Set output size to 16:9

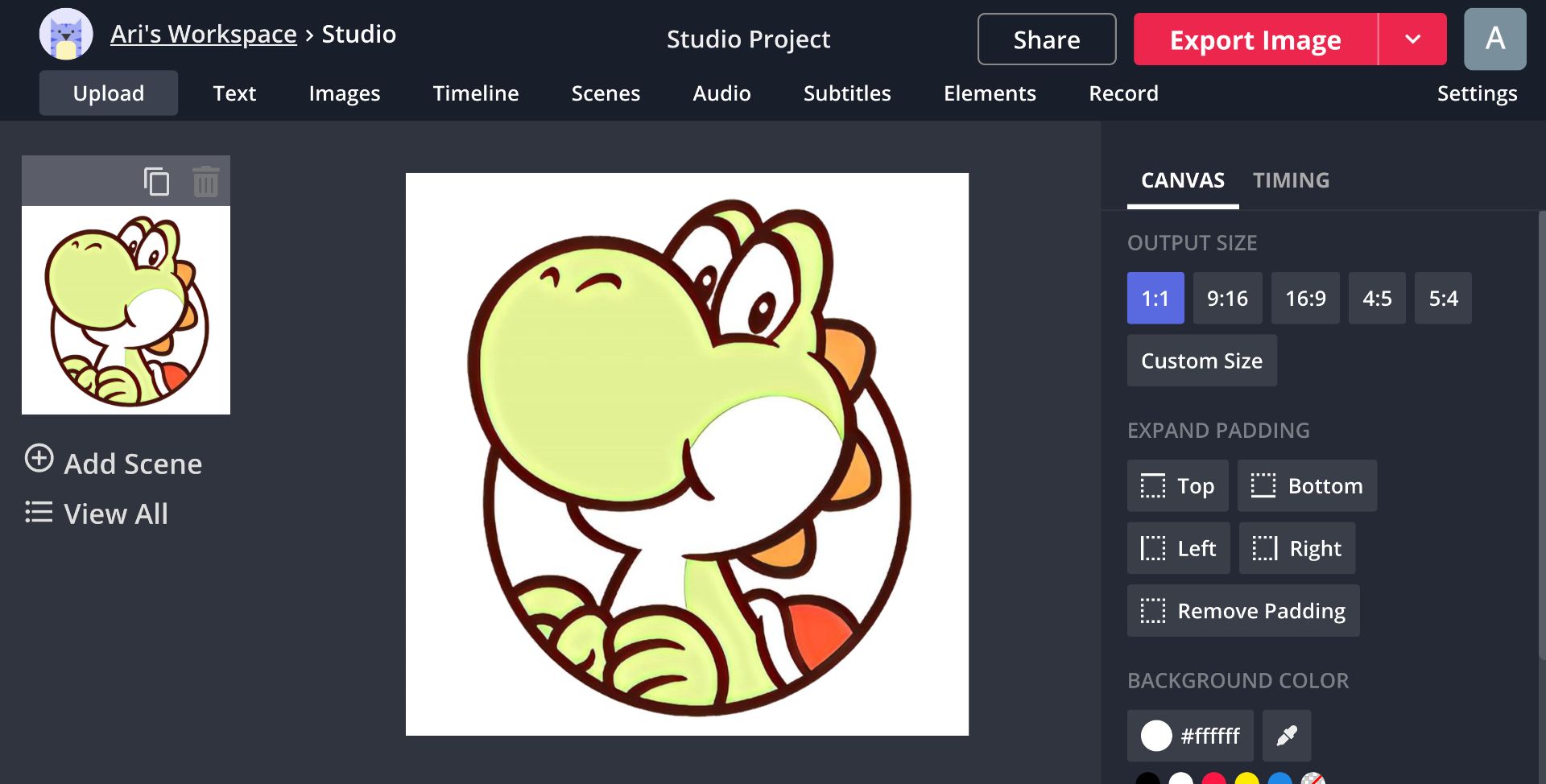tap(1304, 299)
